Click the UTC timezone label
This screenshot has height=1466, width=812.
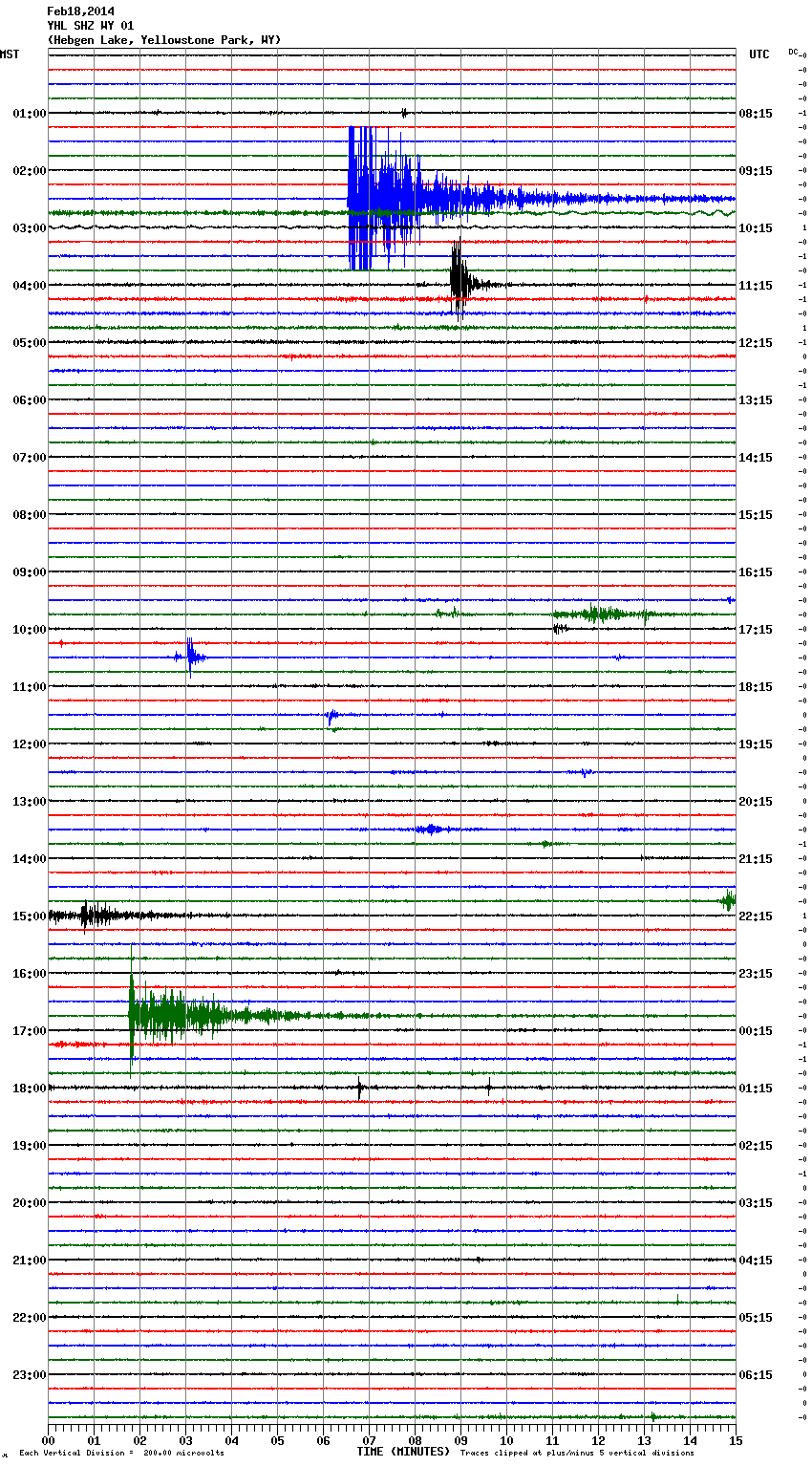759,54
